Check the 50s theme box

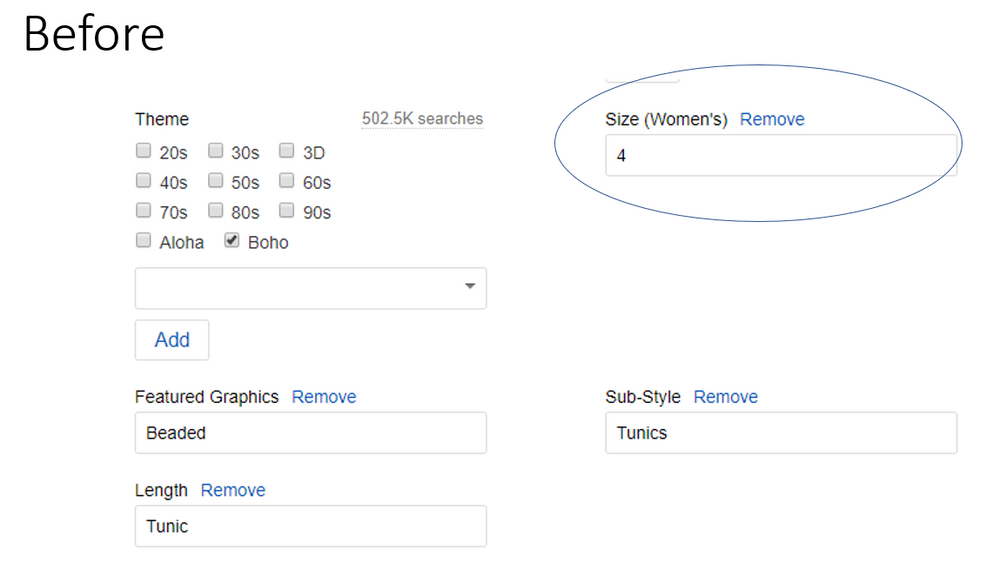pyautogui.click(x=215, y=182)
